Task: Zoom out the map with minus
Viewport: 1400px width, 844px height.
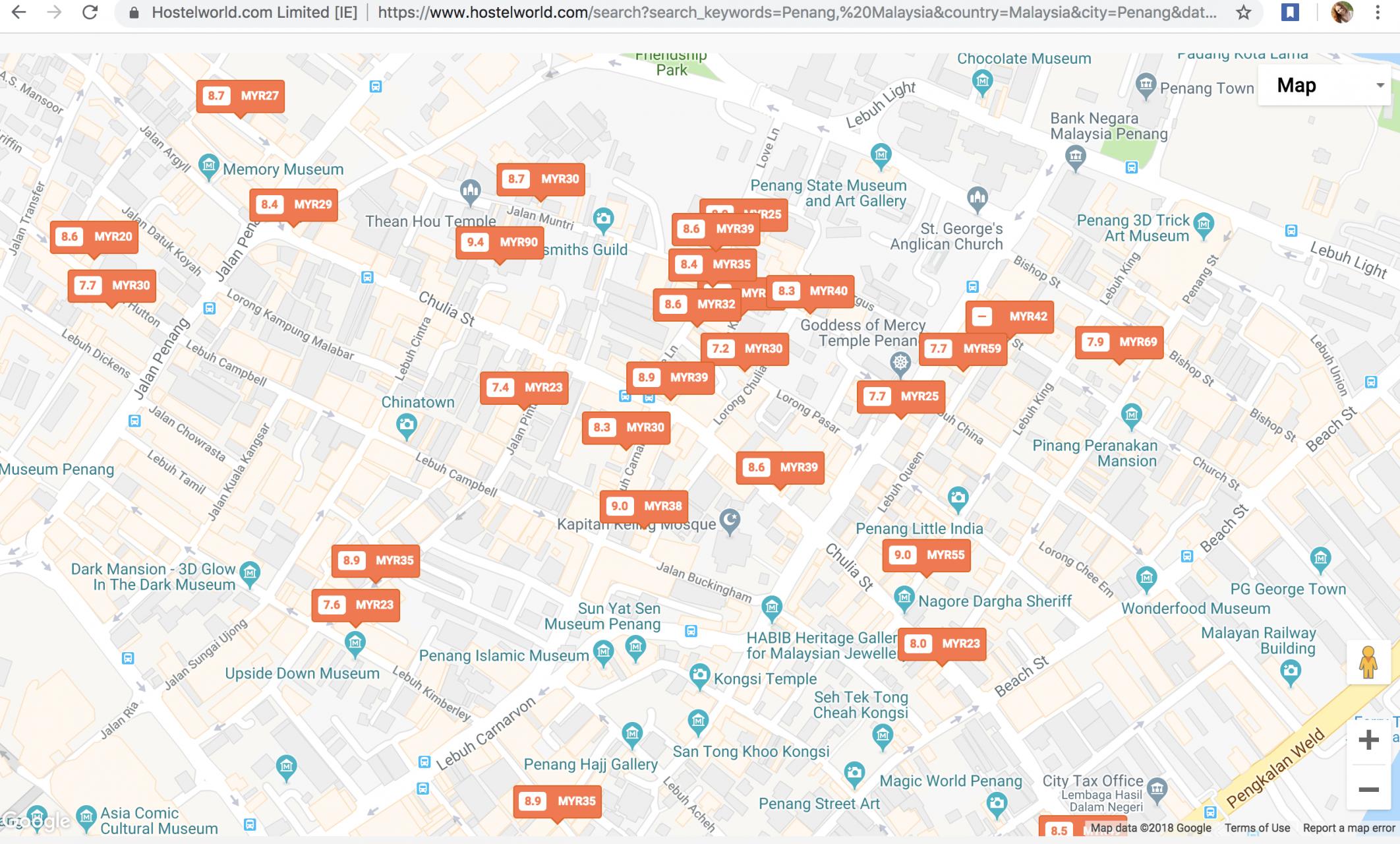Action: coord(1368,789)
